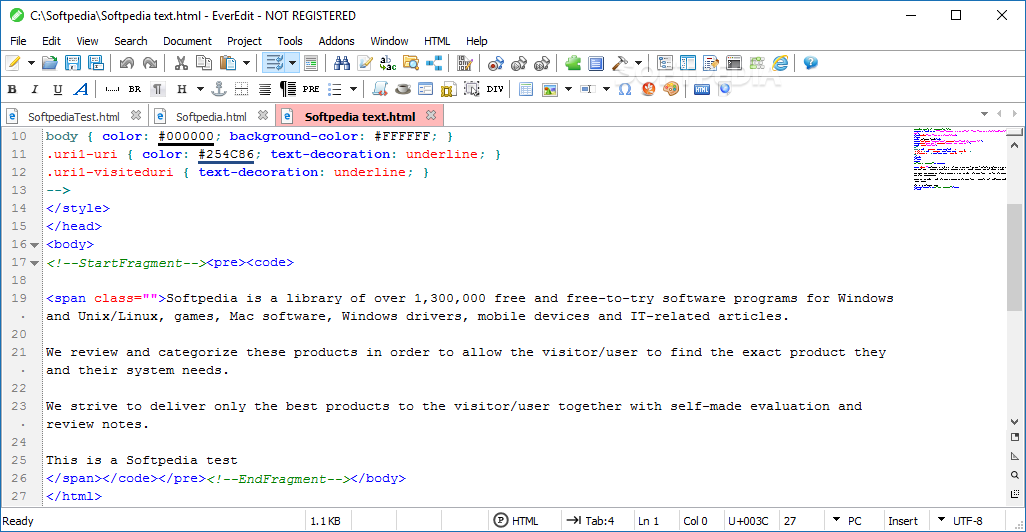Redo the last undone edit
The height and width of the screenshot is (532, 1026).
tap(150, 63)
